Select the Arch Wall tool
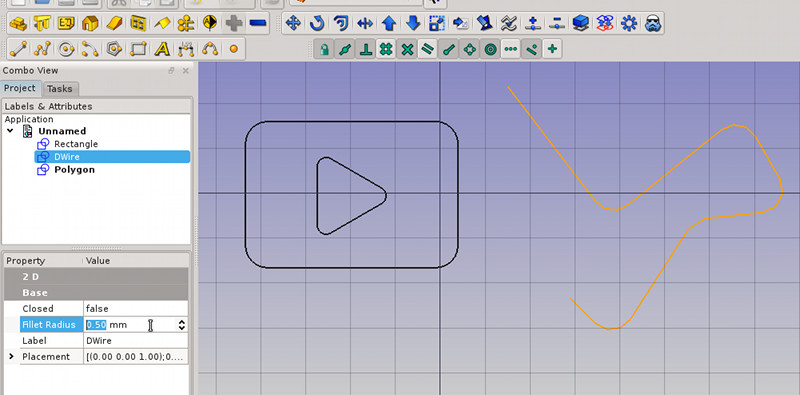 18,23
